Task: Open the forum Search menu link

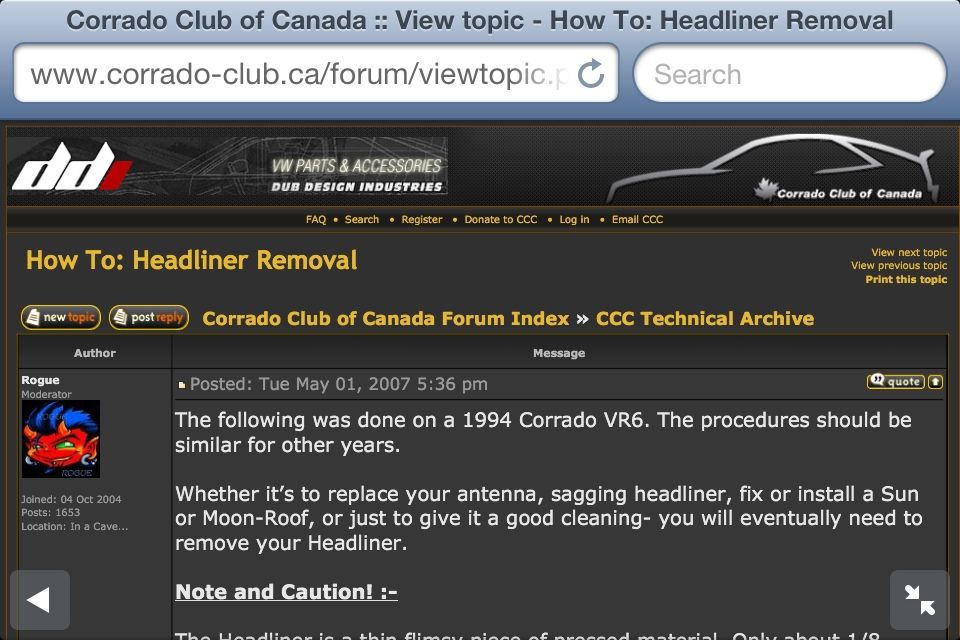Action: [362, 219]
